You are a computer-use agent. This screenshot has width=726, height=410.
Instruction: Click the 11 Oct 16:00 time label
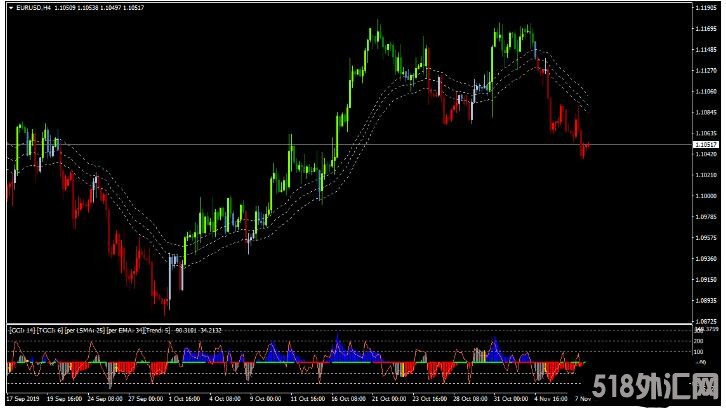click(308, 398)
